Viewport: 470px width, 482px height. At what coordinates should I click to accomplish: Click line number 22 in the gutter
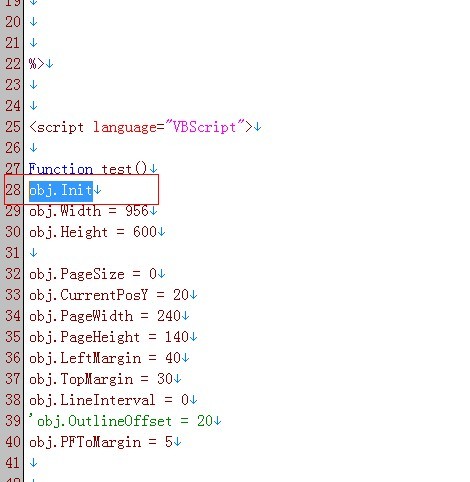(13, 64)
